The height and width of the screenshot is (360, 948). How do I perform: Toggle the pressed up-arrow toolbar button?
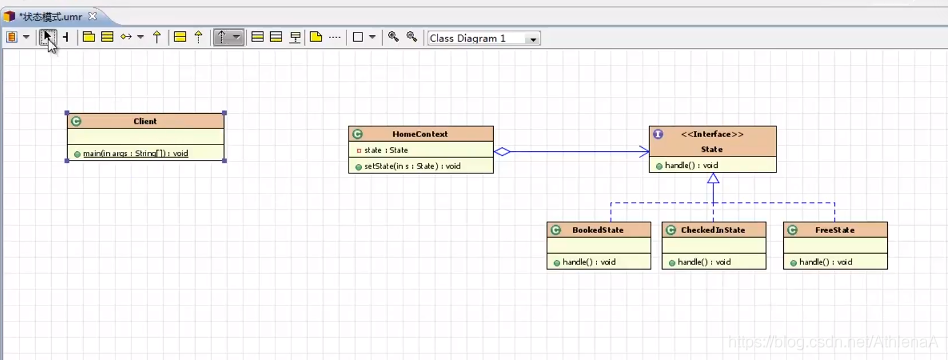pos(221,38)
